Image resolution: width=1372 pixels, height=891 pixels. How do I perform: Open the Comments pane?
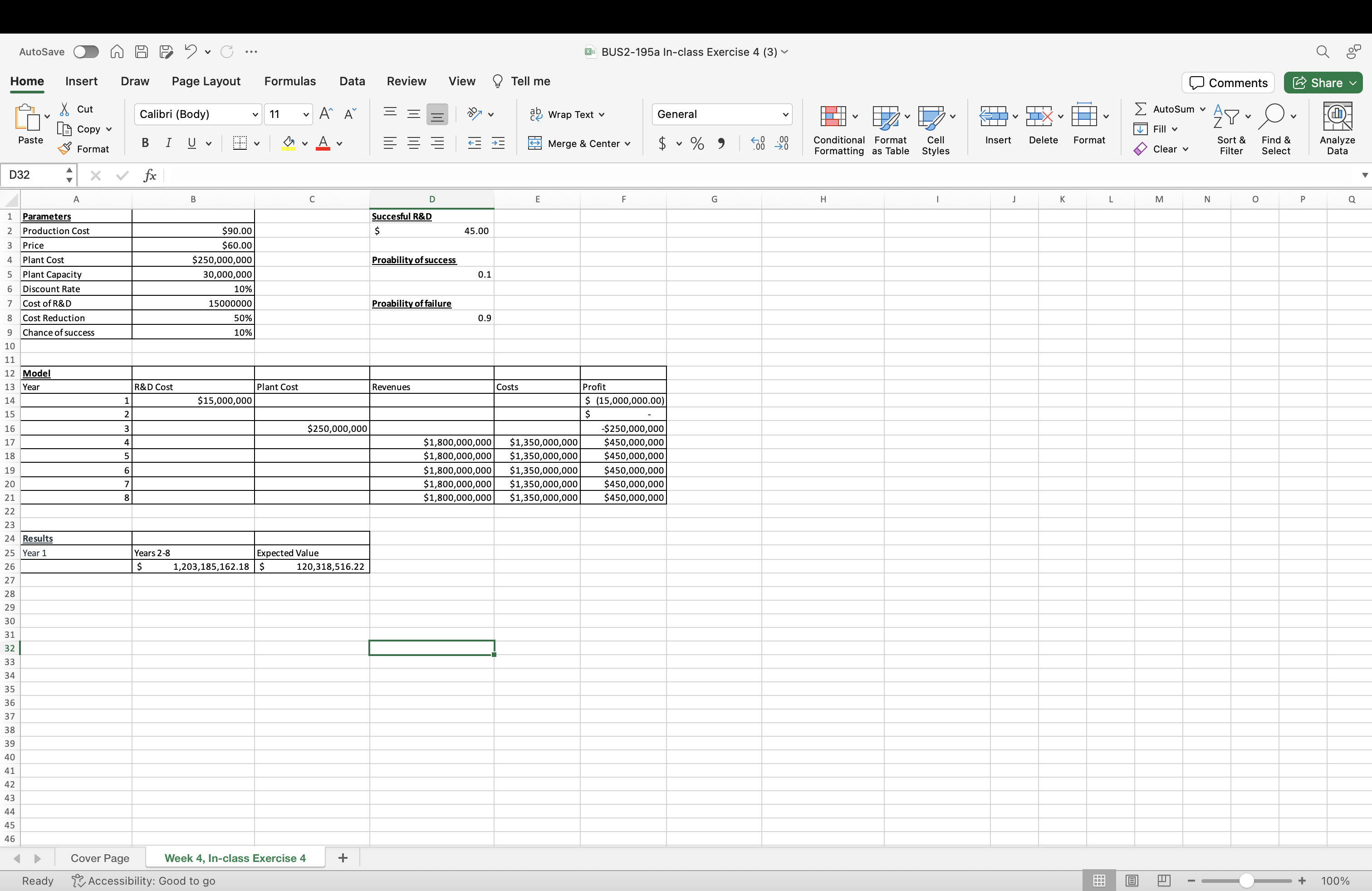[1228, 83]
